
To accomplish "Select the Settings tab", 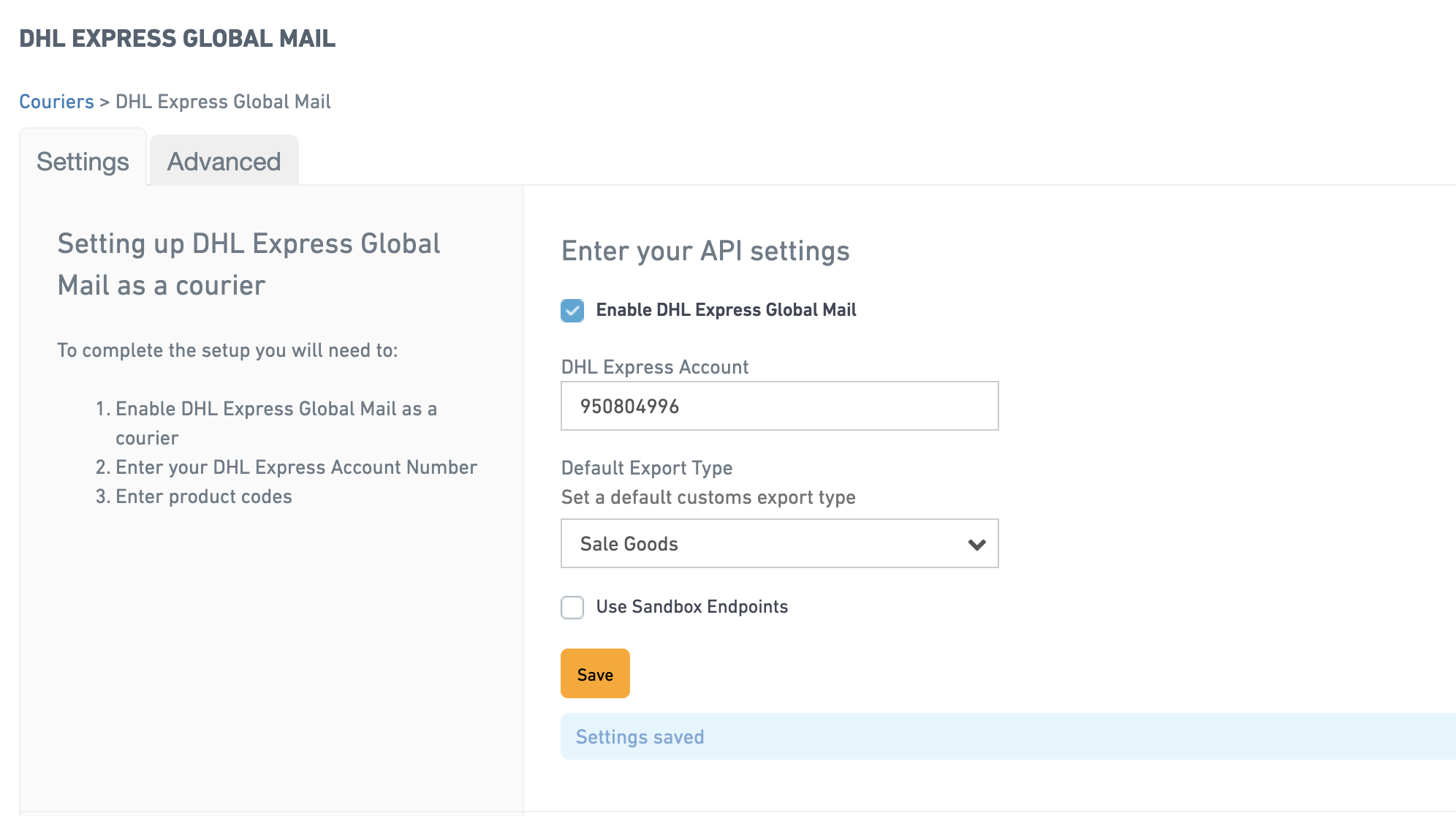I will (x=83, y=162).
